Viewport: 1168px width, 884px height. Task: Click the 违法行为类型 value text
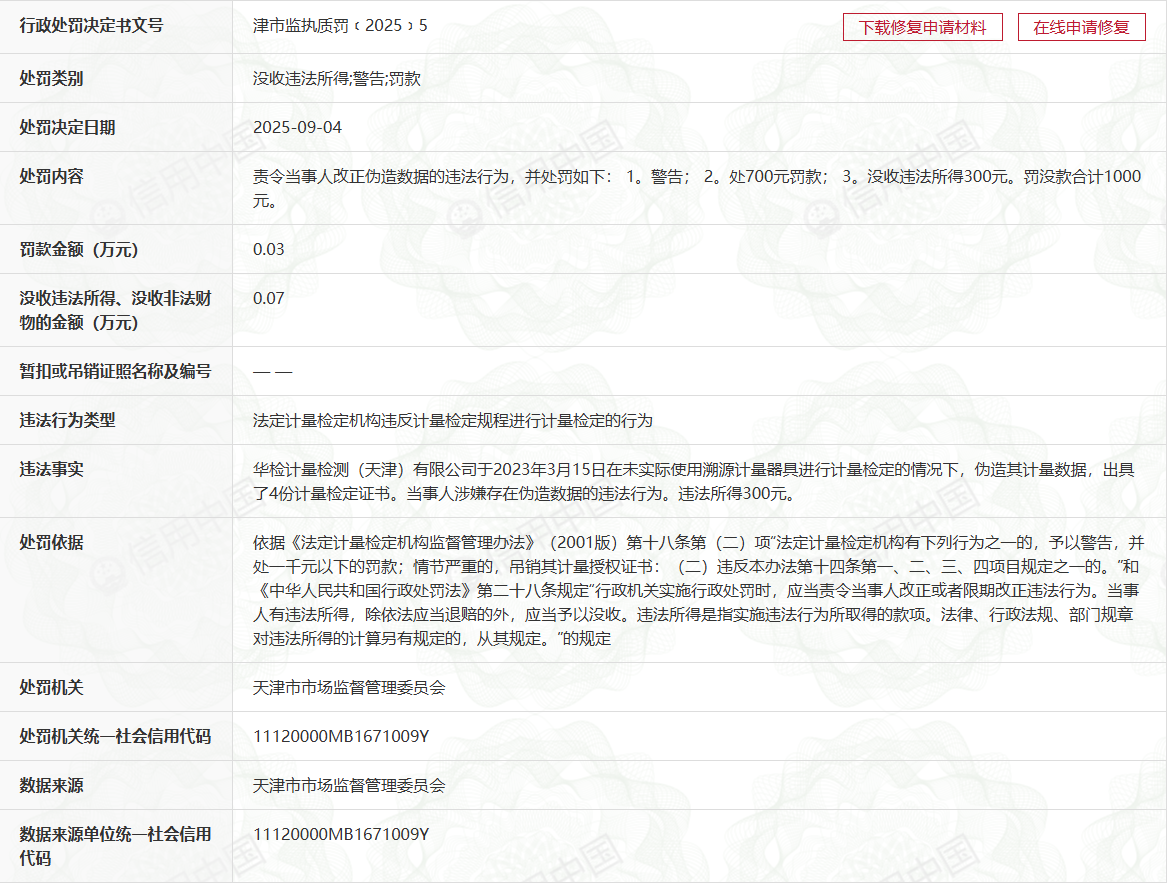tap(453, 421)
